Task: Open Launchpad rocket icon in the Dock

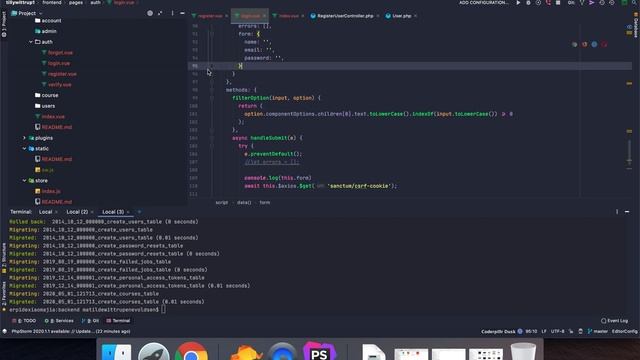Action: coord(153,352)
